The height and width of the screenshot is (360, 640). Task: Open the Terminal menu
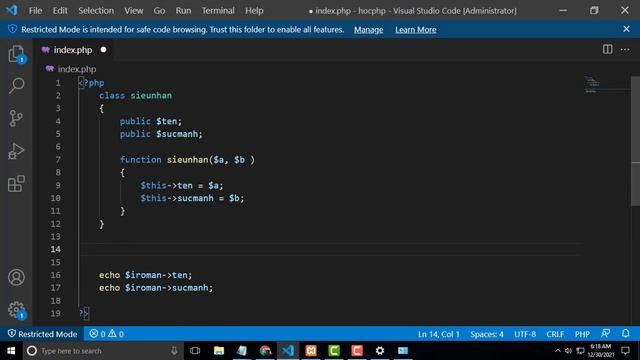tap(218, 11)
